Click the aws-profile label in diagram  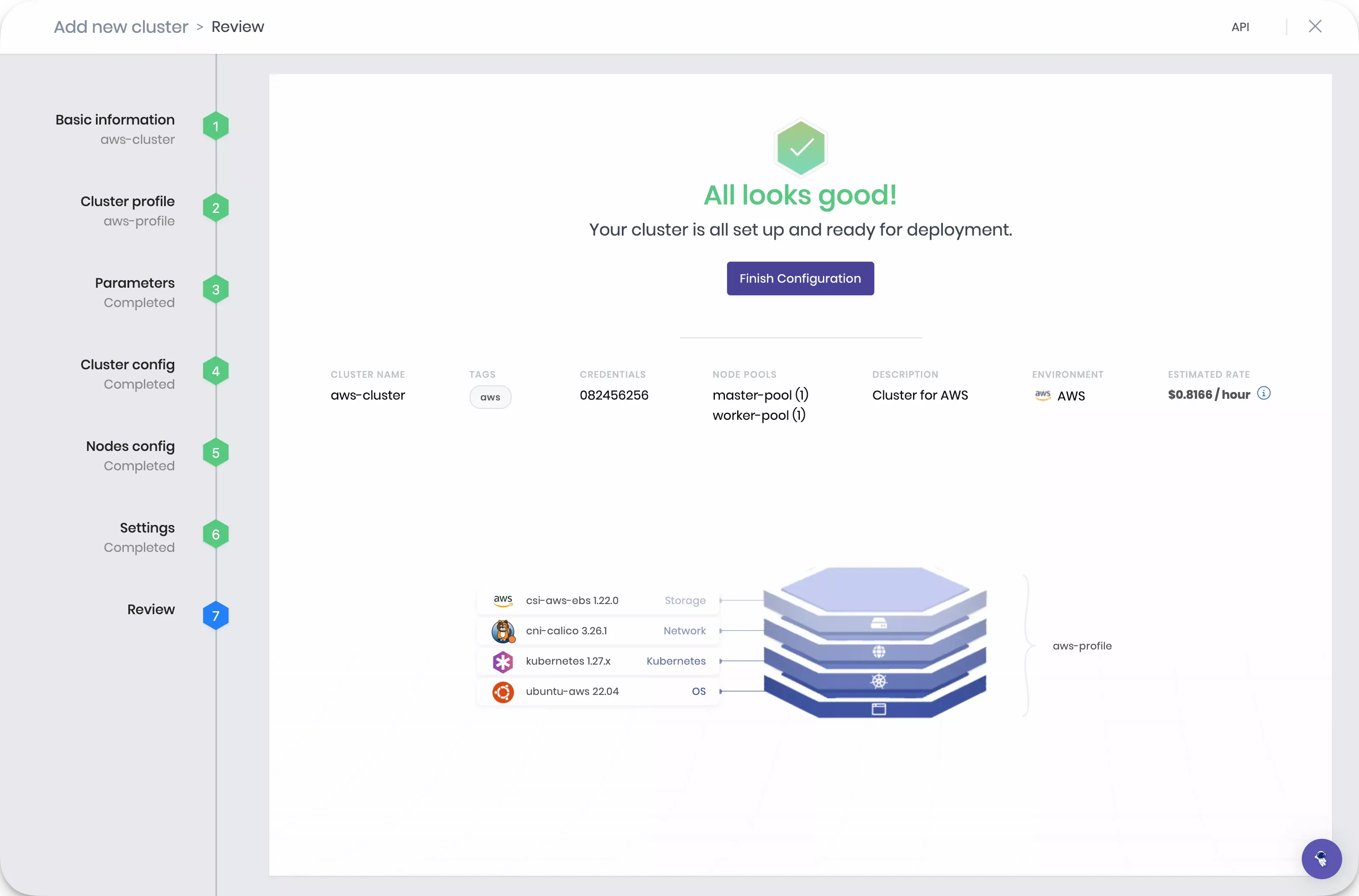pyautogui.click(x=1082, y=645)
